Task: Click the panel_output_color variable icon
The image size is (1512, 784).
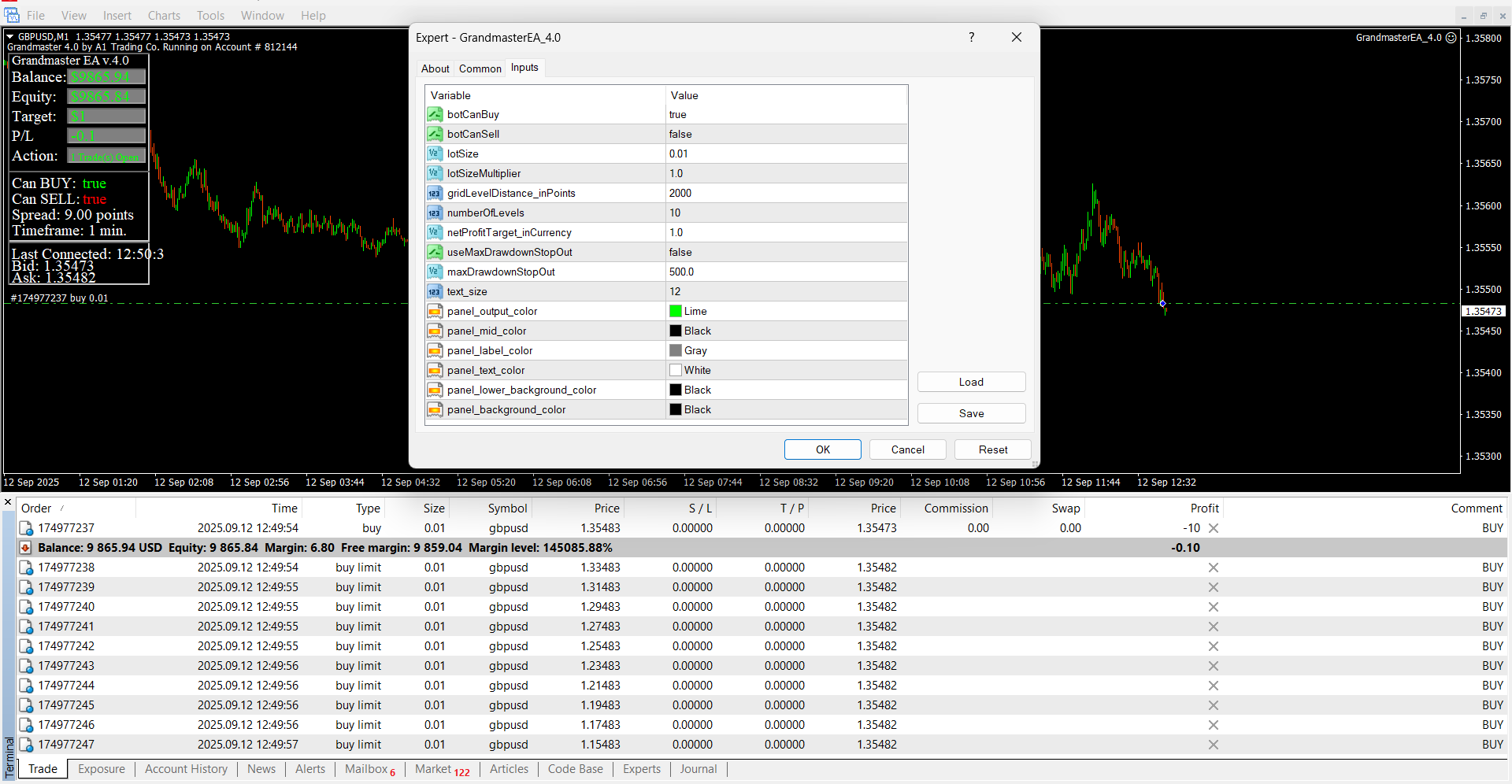Action: pyautogui.click(x=435, y=312)
